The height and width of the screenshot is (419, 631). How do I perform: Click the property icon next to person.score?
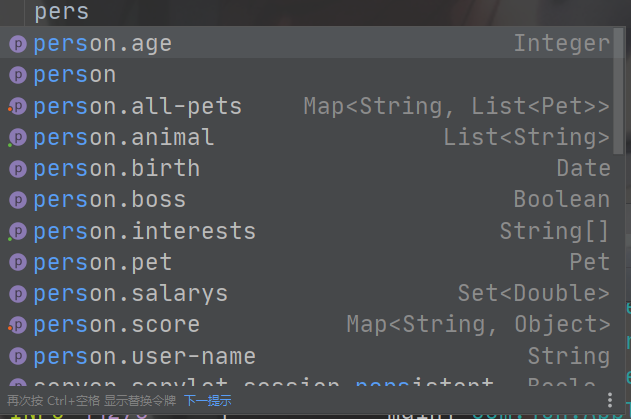(17, 326)
